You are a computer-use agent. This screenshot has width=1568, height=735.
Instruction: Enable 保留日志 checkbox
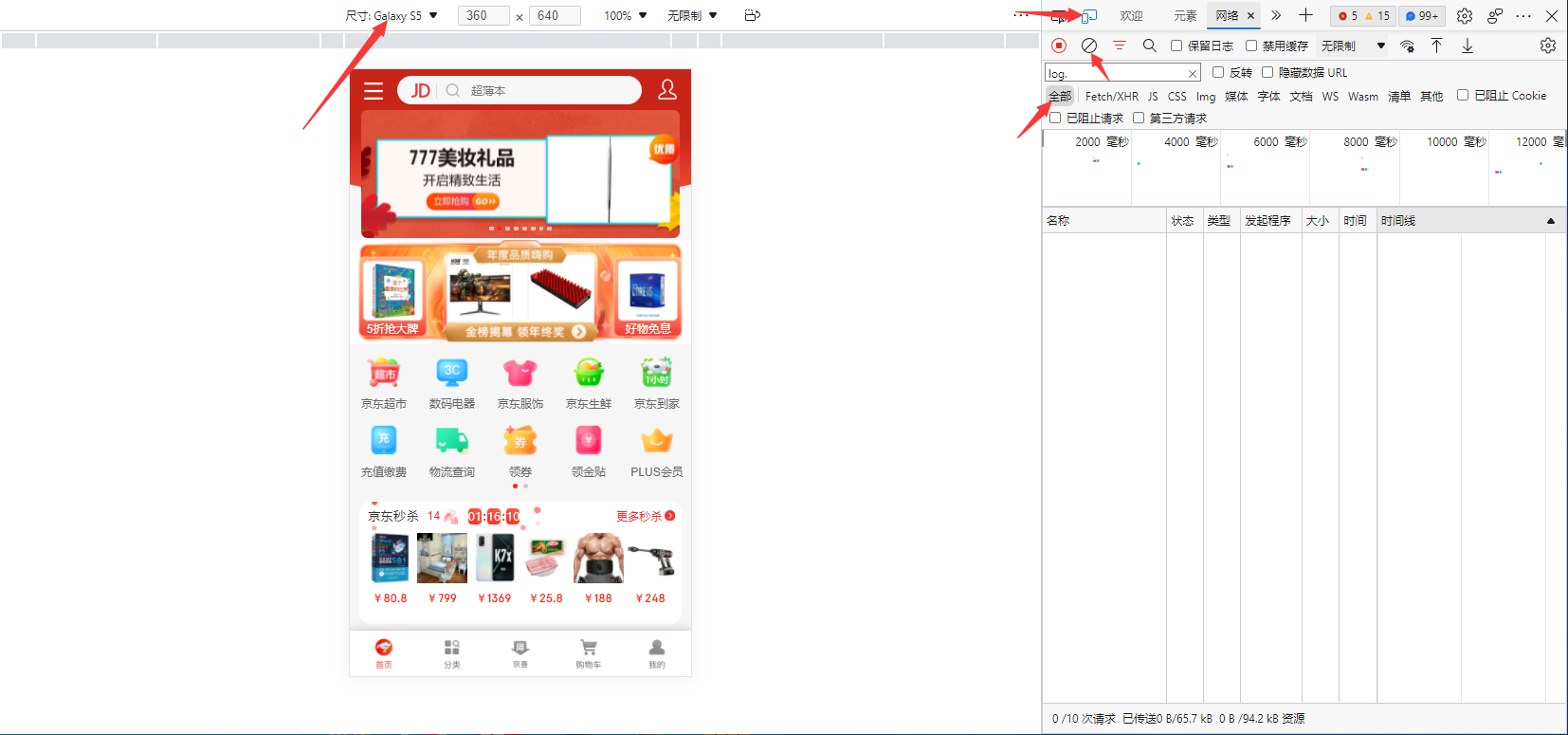1176,46
